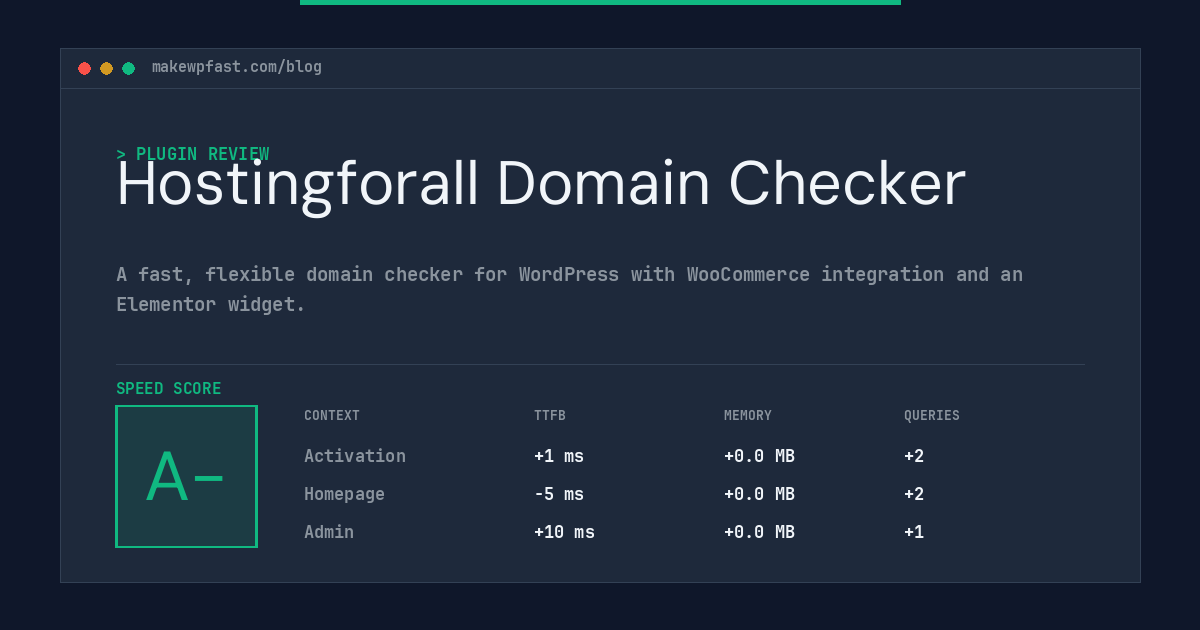The image size is (1200, 630).
Task: Click Activation queries '+2' value
Action: [914, 456]
